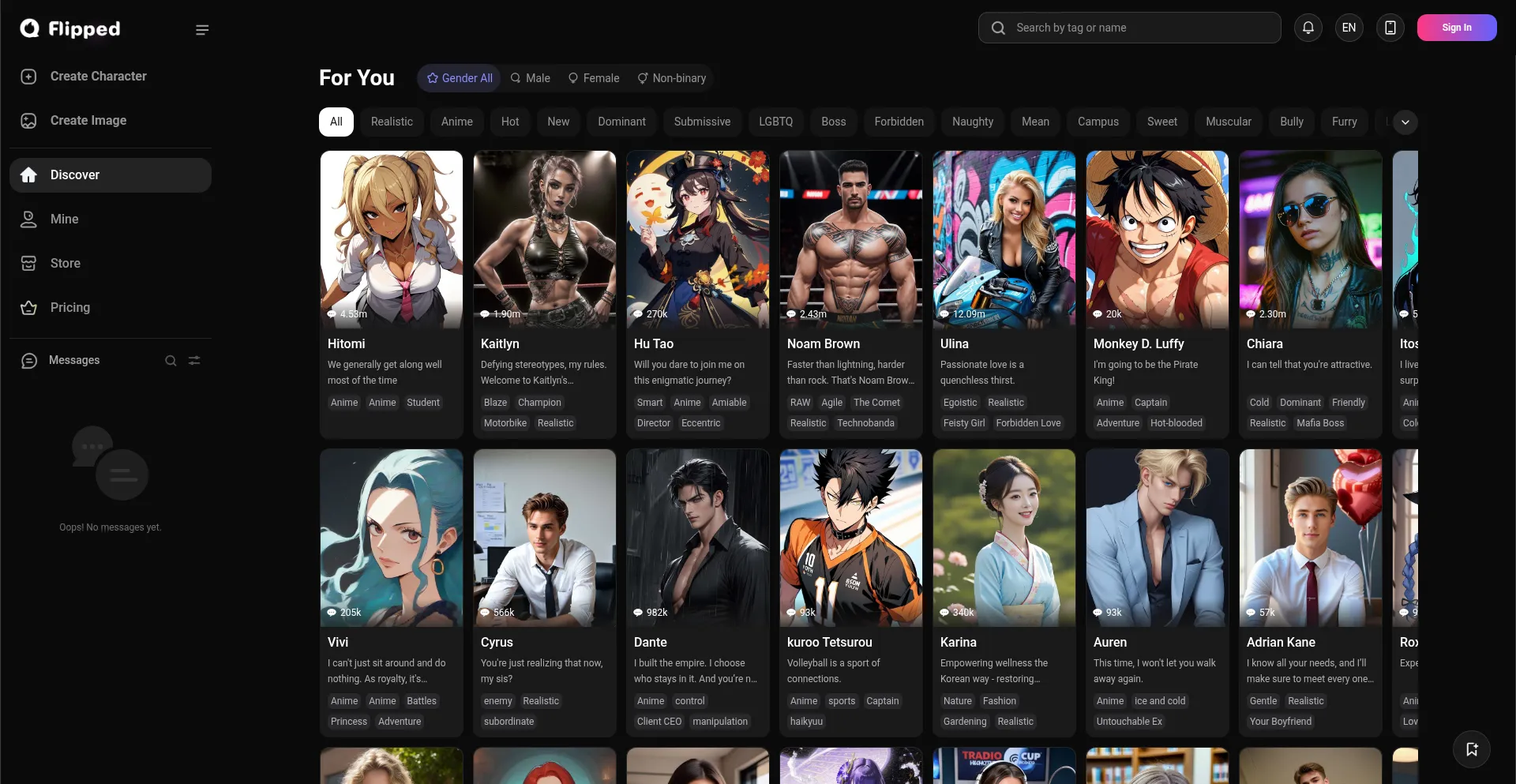Open the Hu Tao character thumbnail
The image size is (1516, 784).
point(697,239)
